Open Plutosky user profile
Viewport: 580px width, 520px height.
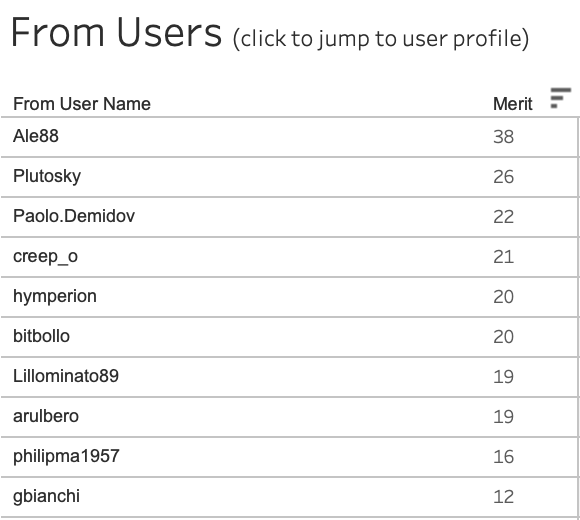47,176
